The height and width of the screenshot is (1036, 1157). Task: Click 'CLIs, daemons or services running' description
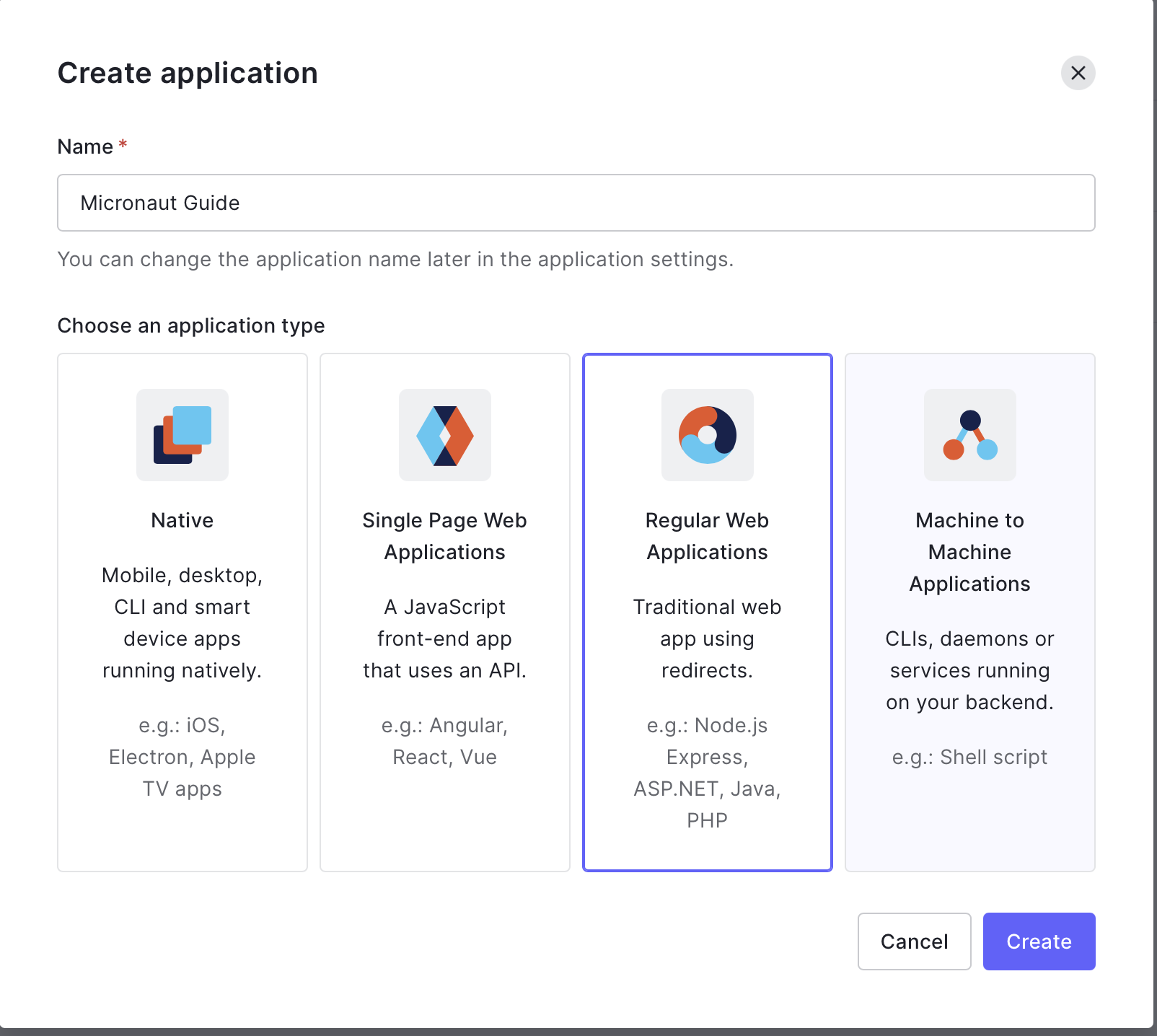point(970,670)
